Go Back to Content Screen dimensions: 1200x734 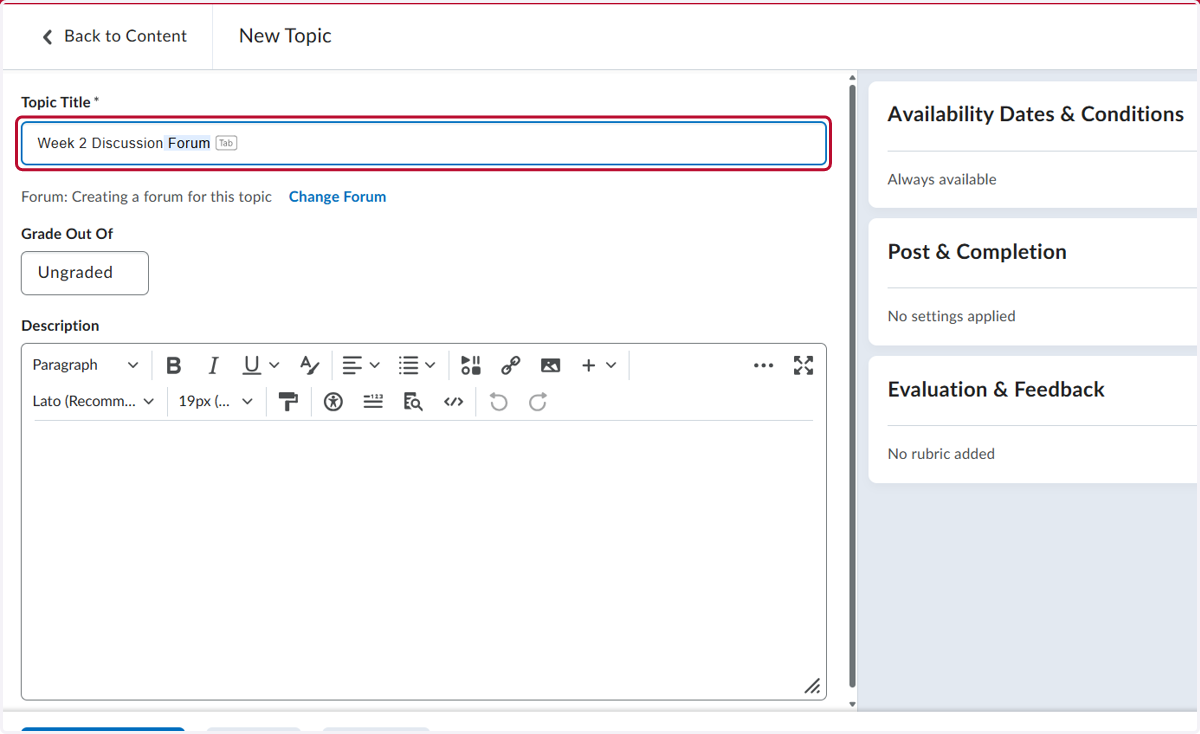[x=113, y=36]
